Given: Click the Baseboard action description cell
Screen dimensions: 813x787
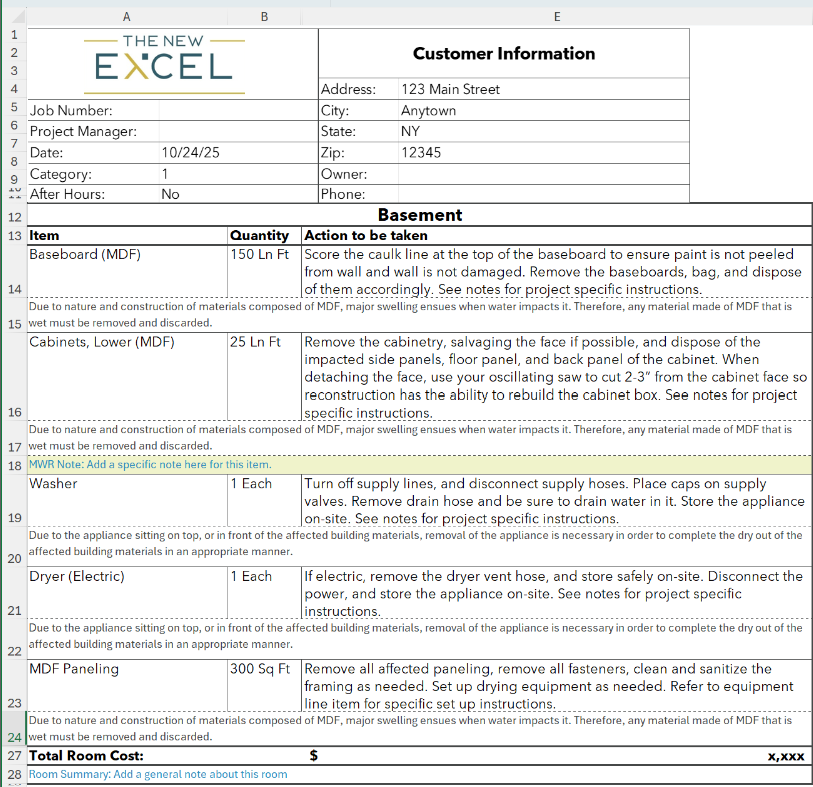Looking at the screenshot, I should tap(557, 271).
